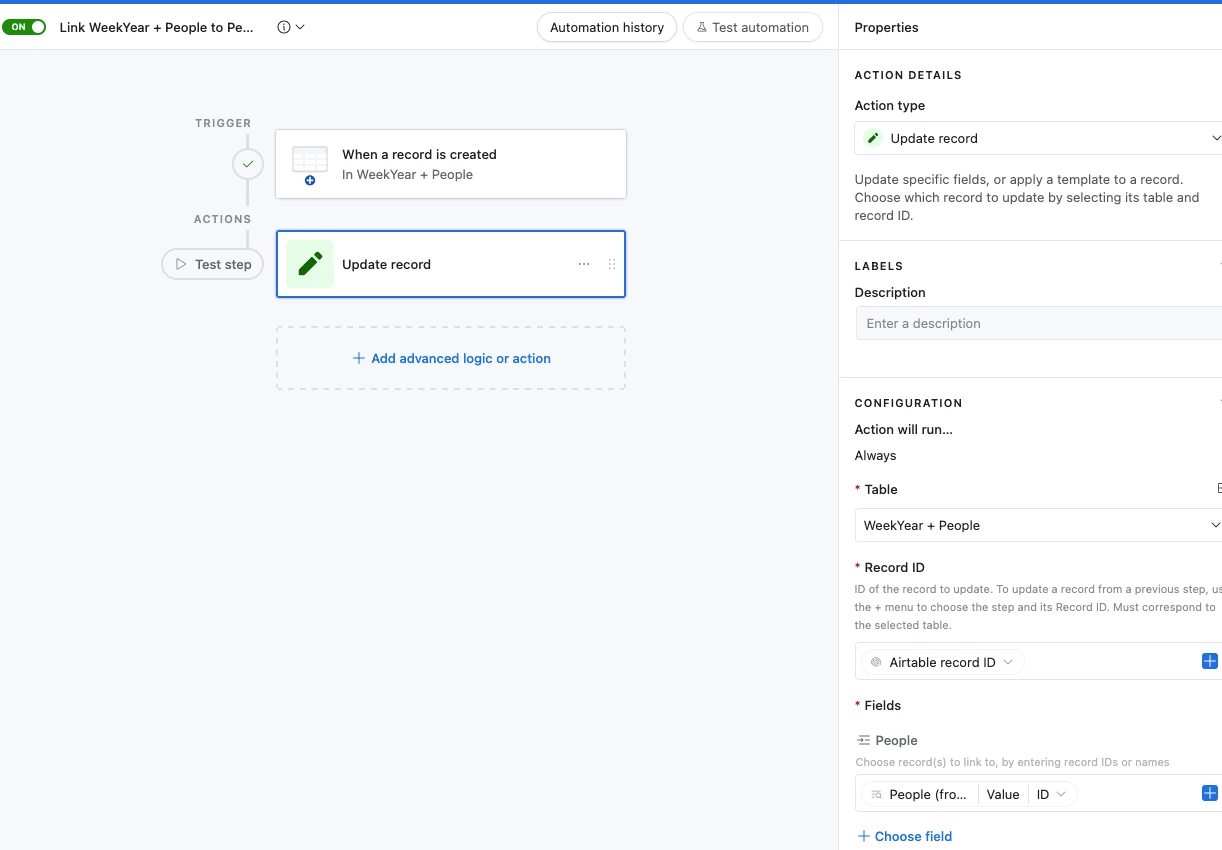Open the Action type dropdown

click(1038, 138)
